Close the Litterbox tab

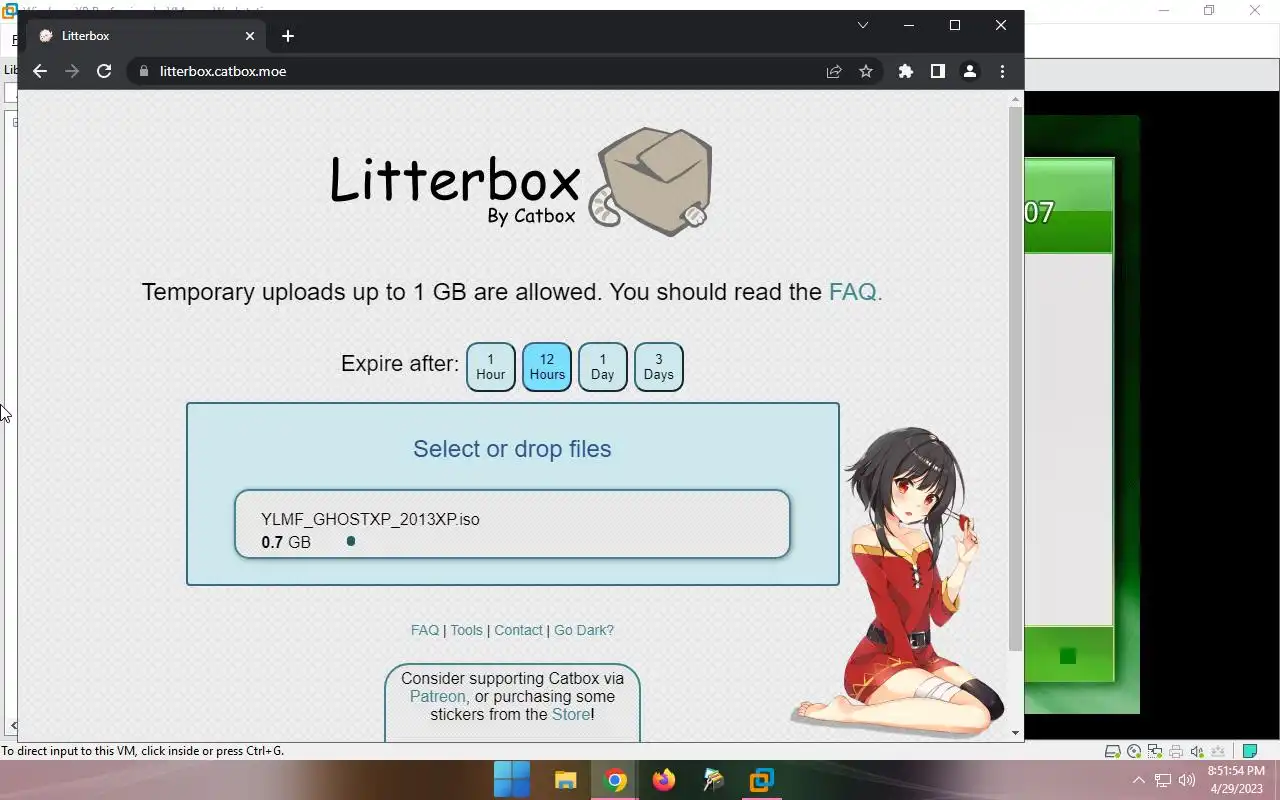pyautogui.click(x=250, y=36)
